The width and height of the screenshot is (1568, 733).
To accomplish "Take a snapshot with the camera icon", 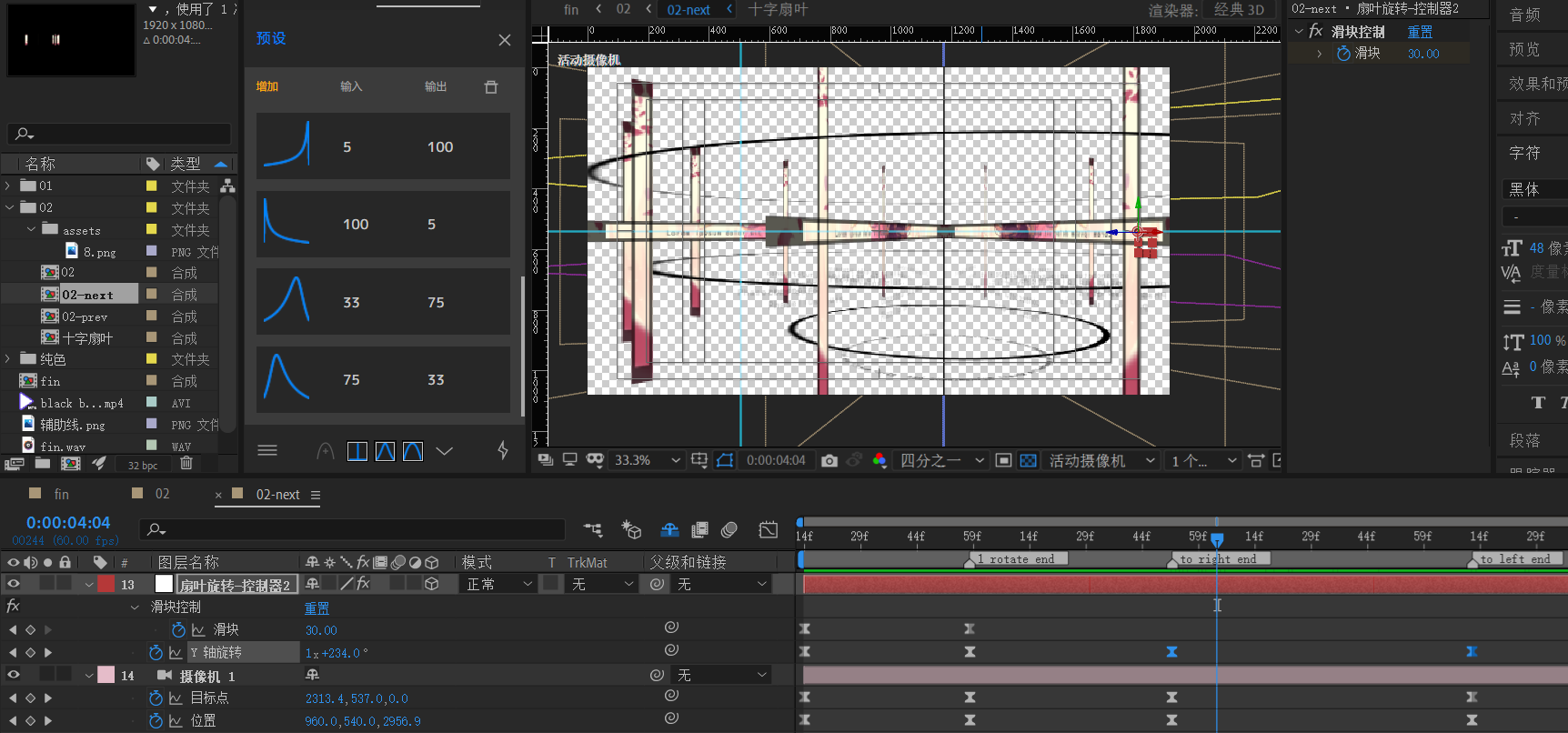I will 829,460.
